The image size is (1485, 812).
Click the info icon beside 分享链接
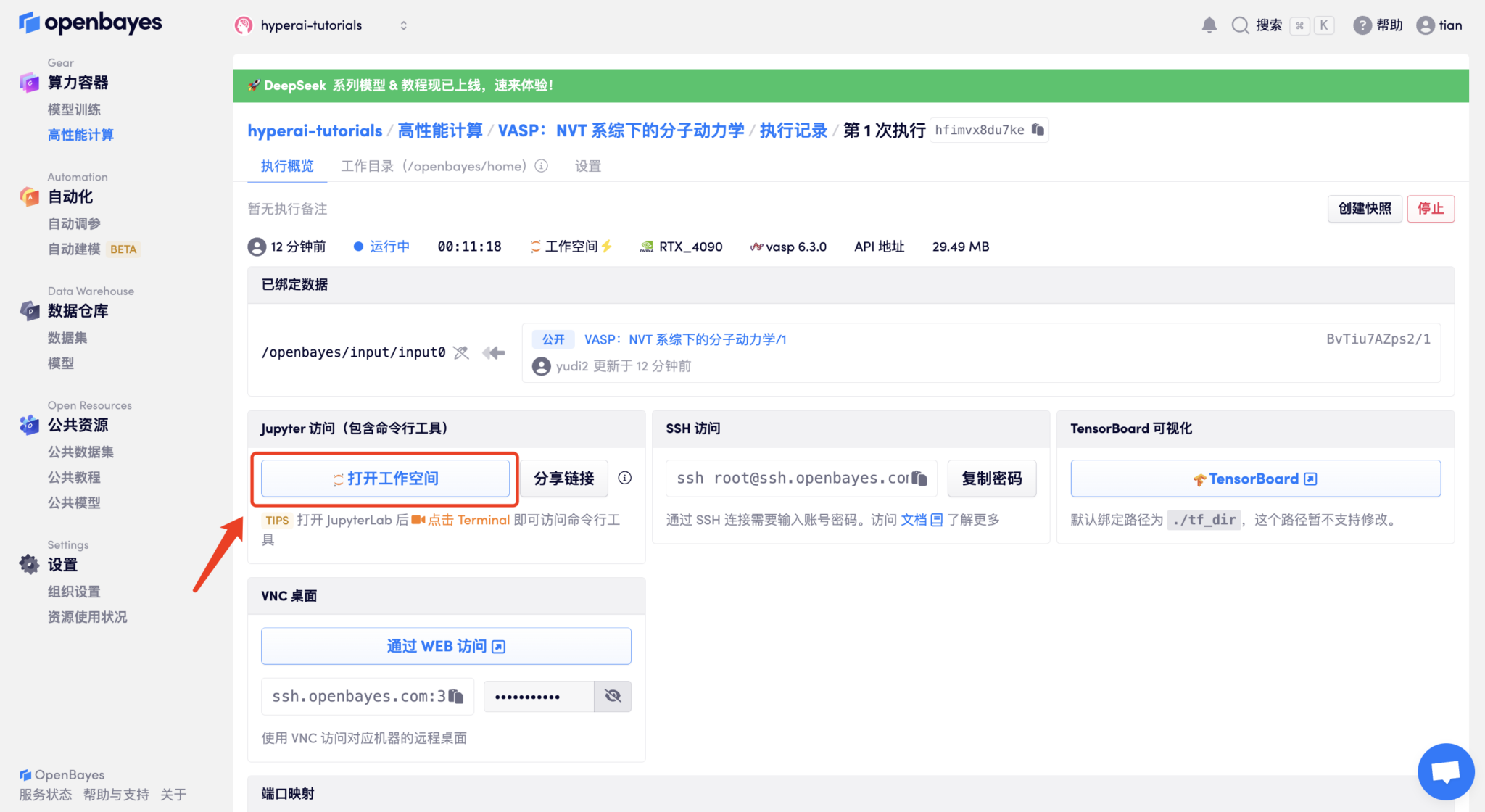[624, 478]
